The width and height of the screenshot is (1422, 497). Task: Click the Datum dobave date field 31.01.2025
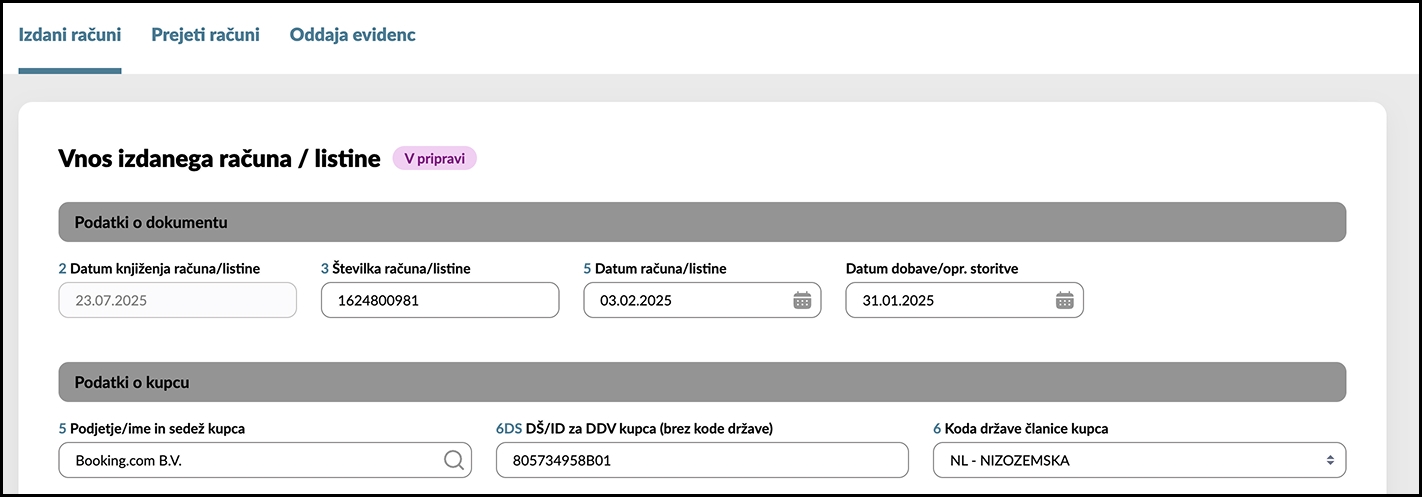pos(964,300)
